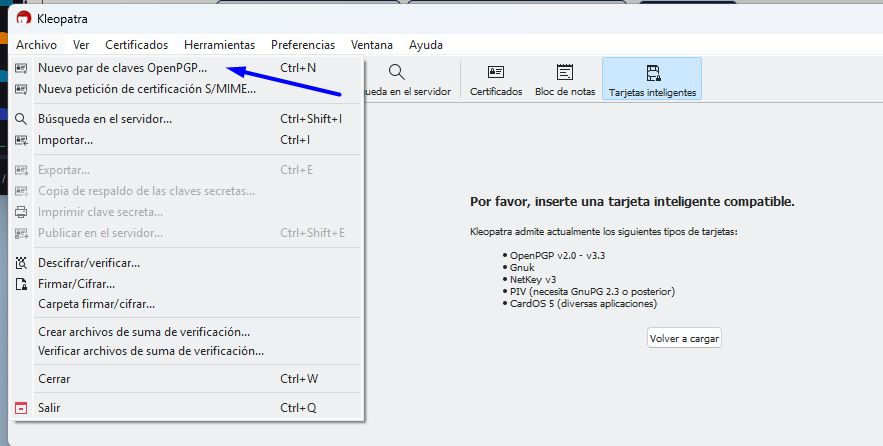883x446 pixels.
Task: Click the magnifier icon beside Búsqueda en el servidor menu entry
Action: pyautogui.click(x=21, y=119)
